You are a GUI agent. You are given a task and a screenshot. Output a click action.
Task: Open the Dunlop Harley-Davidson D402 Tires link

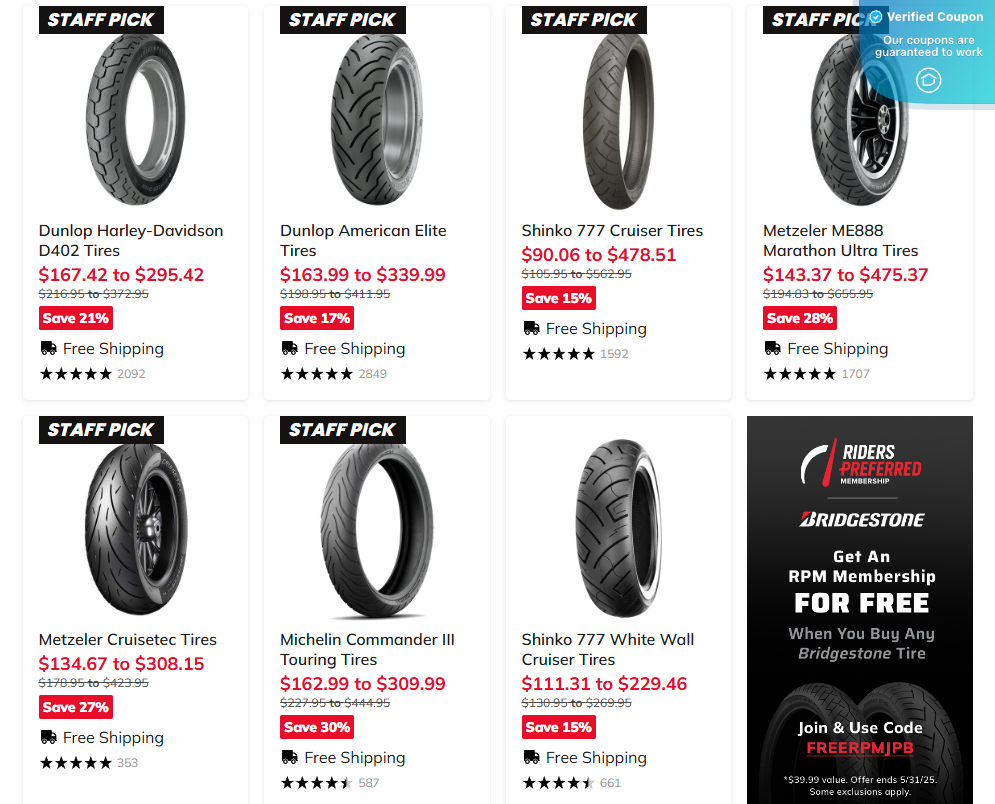click(x=131, y=241)
